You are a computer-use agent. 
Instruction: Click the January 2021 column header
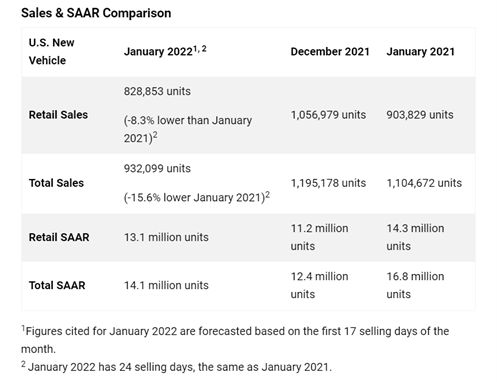(x=421, y=52)
